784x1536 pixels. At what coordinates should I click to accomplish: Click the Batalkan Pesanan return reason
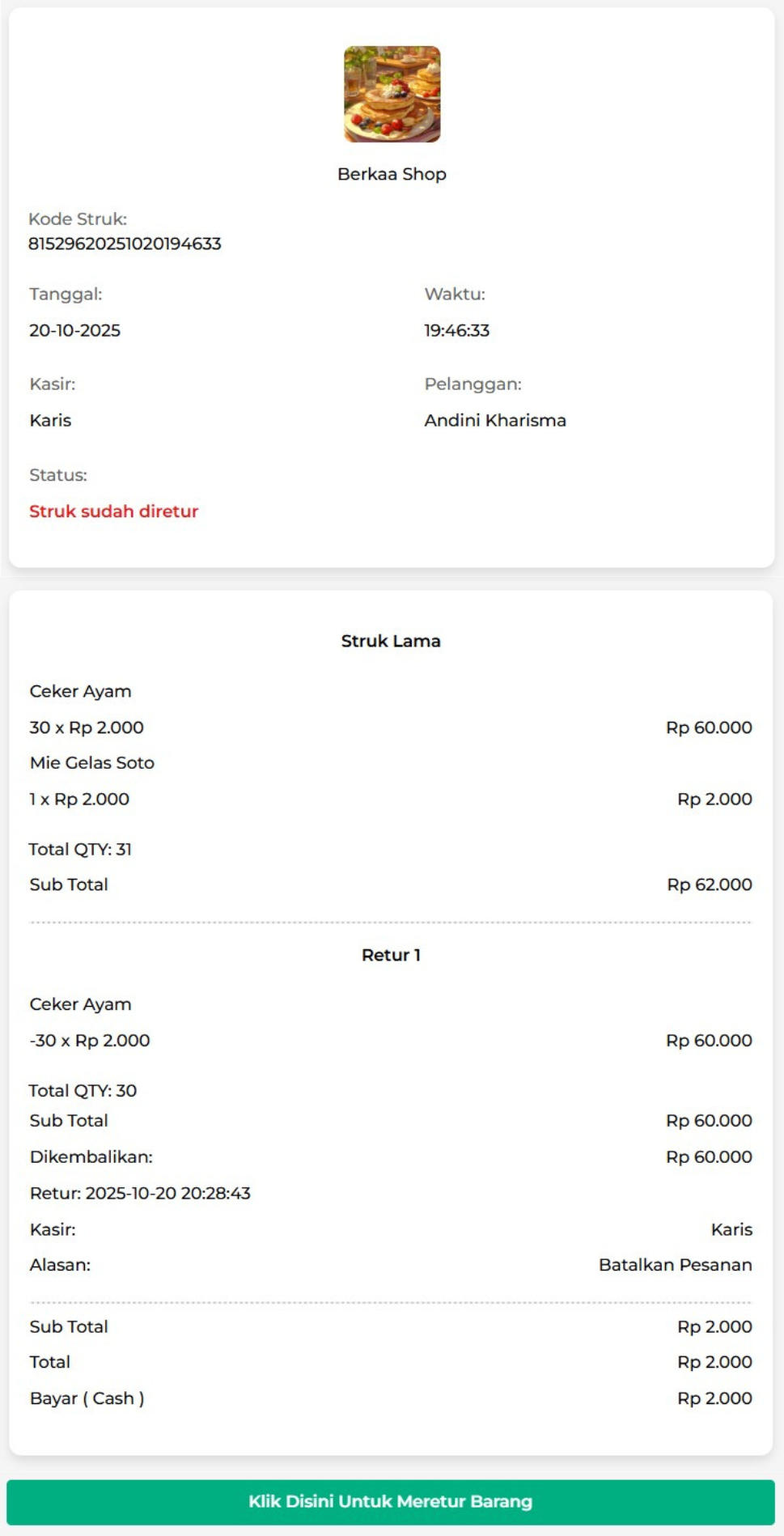click(675, 1265)
